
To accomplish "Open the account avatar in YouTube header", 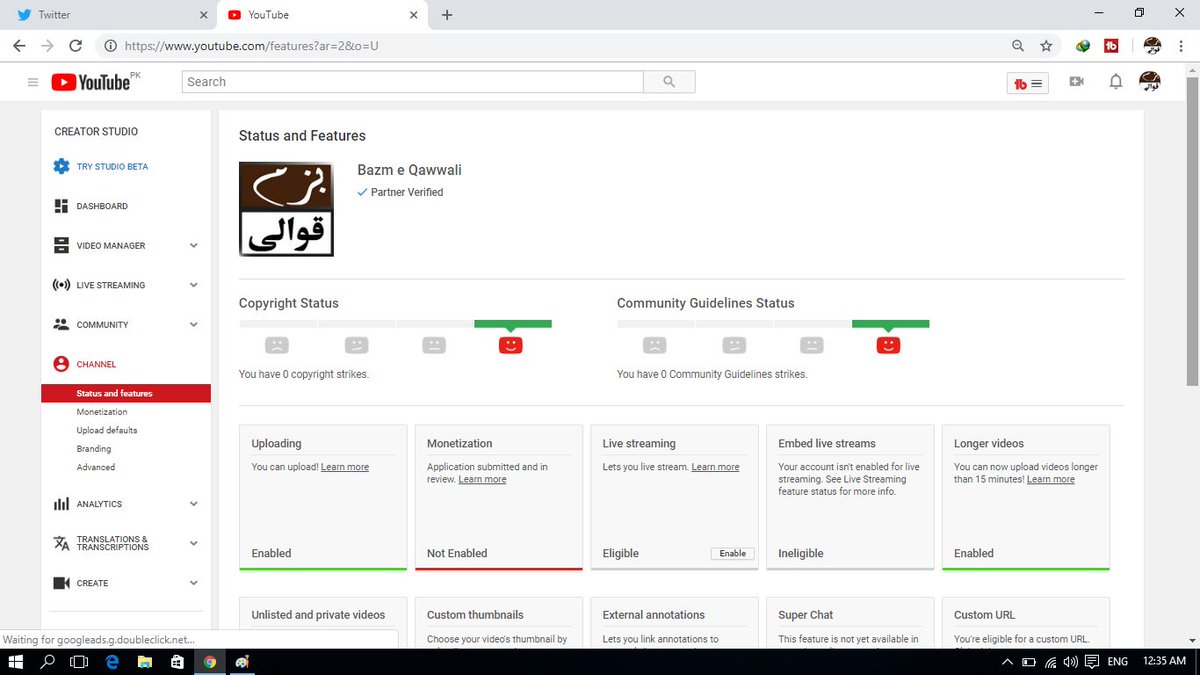I will 1150,82.
